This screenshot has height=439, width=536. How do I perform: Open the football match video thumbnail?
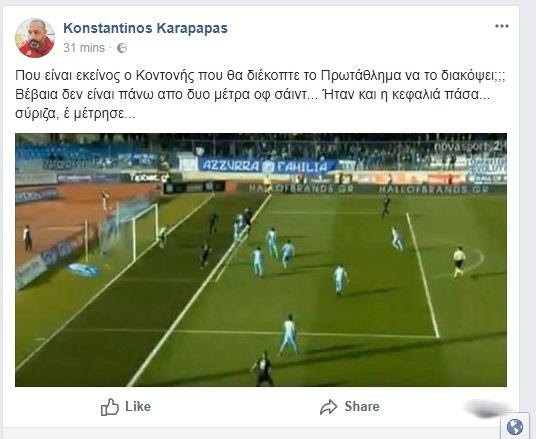(261, 260)
